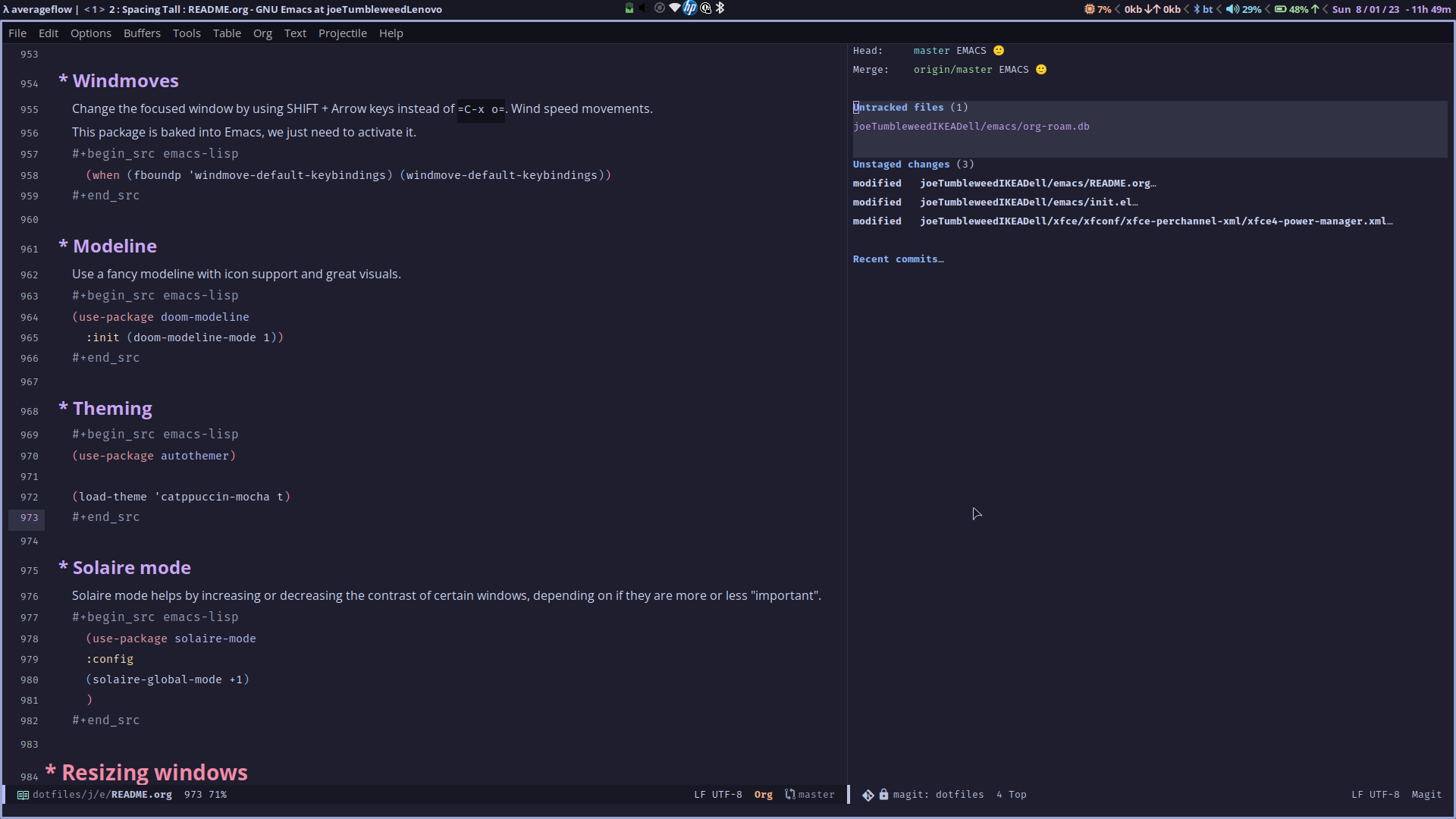The width and height of the screenshot is (1456, 819).
Task: Toggle the Wi-Fi tray indicator
Action: 675,8
